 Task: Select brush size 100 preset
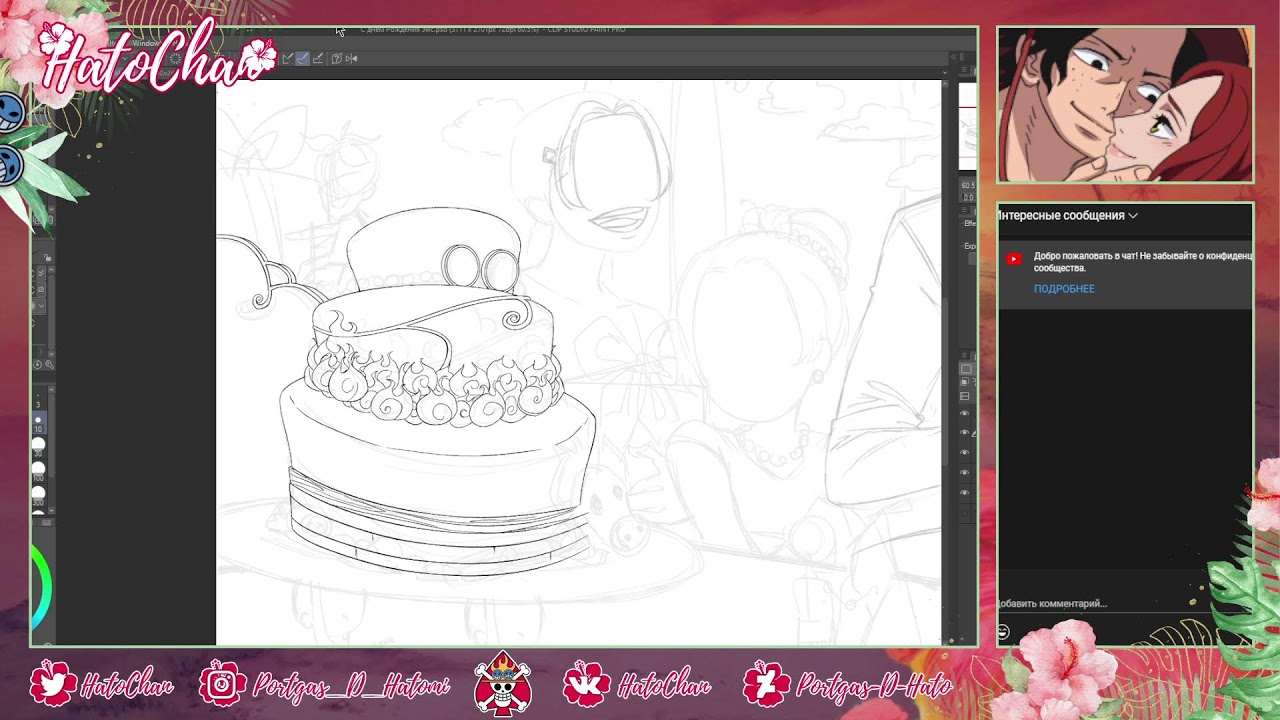38,472
